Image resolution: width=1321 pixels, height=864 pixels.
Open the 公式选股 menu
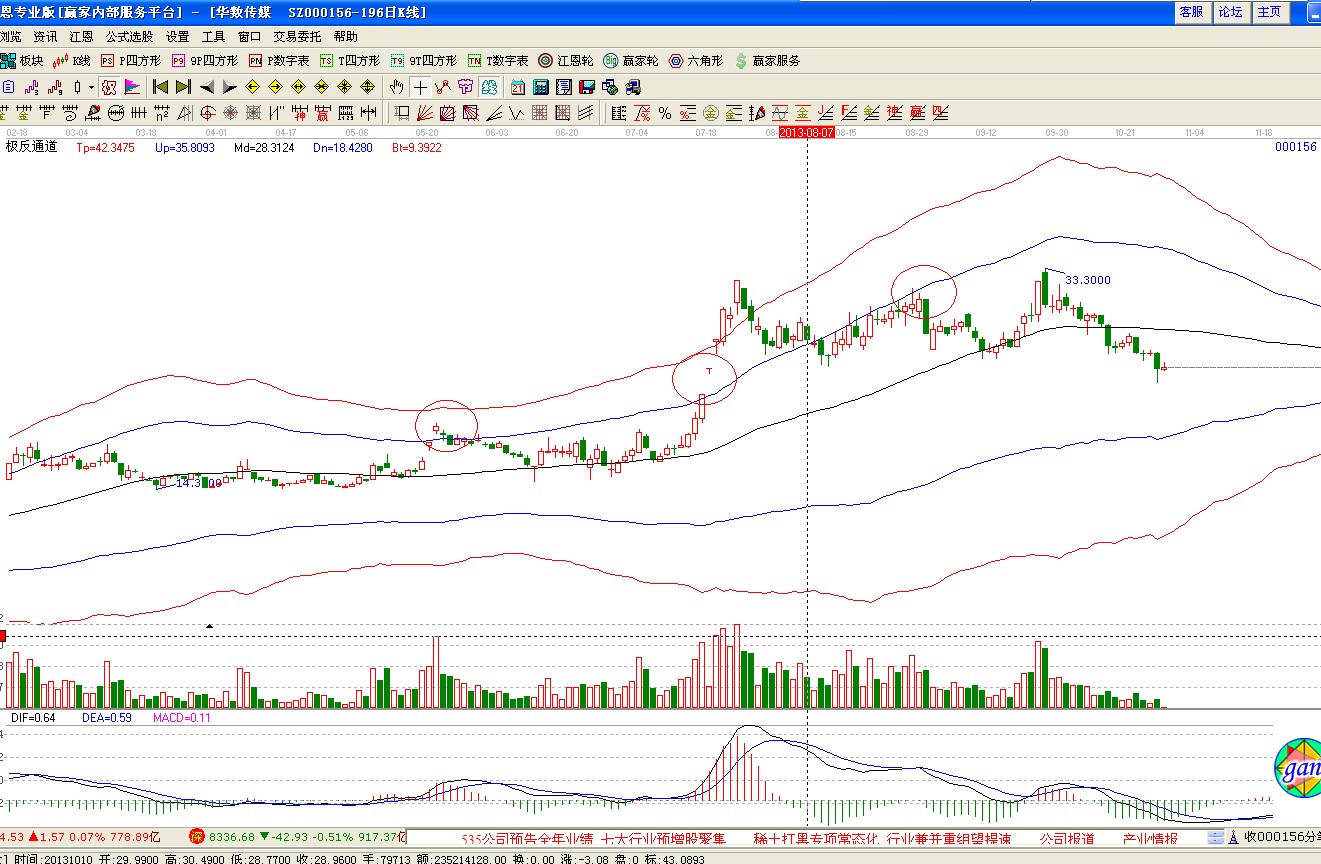click(129, 36)
